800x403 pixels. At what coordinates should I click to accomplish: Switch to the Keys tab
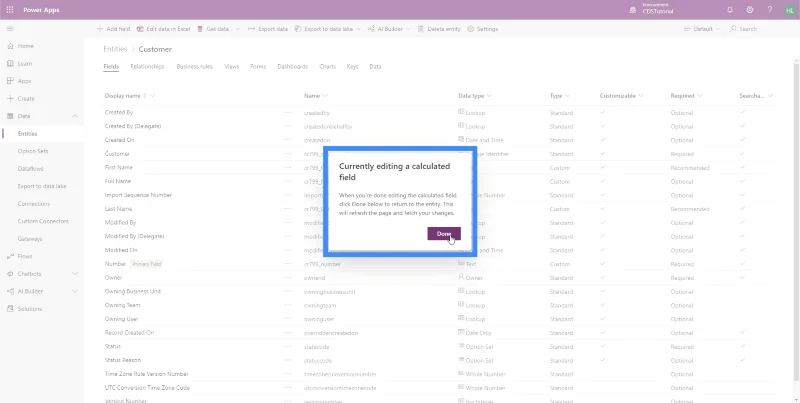[353, 67]
